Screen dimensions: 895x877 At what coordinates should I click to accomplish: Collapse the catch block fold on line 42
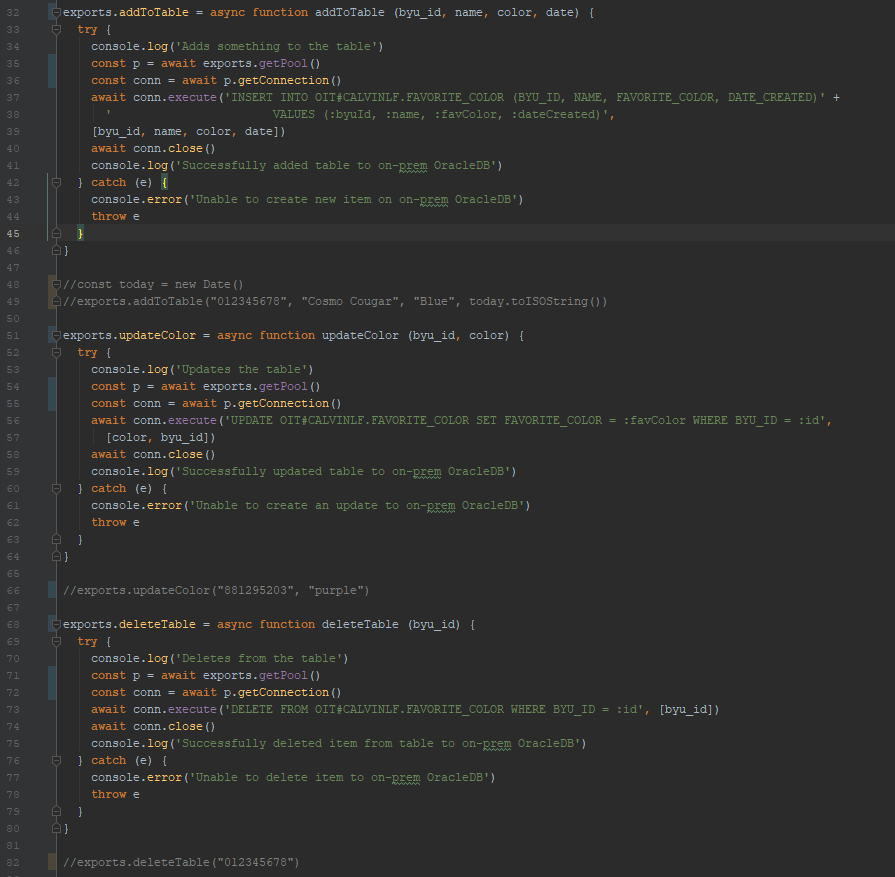click(56, 182)
